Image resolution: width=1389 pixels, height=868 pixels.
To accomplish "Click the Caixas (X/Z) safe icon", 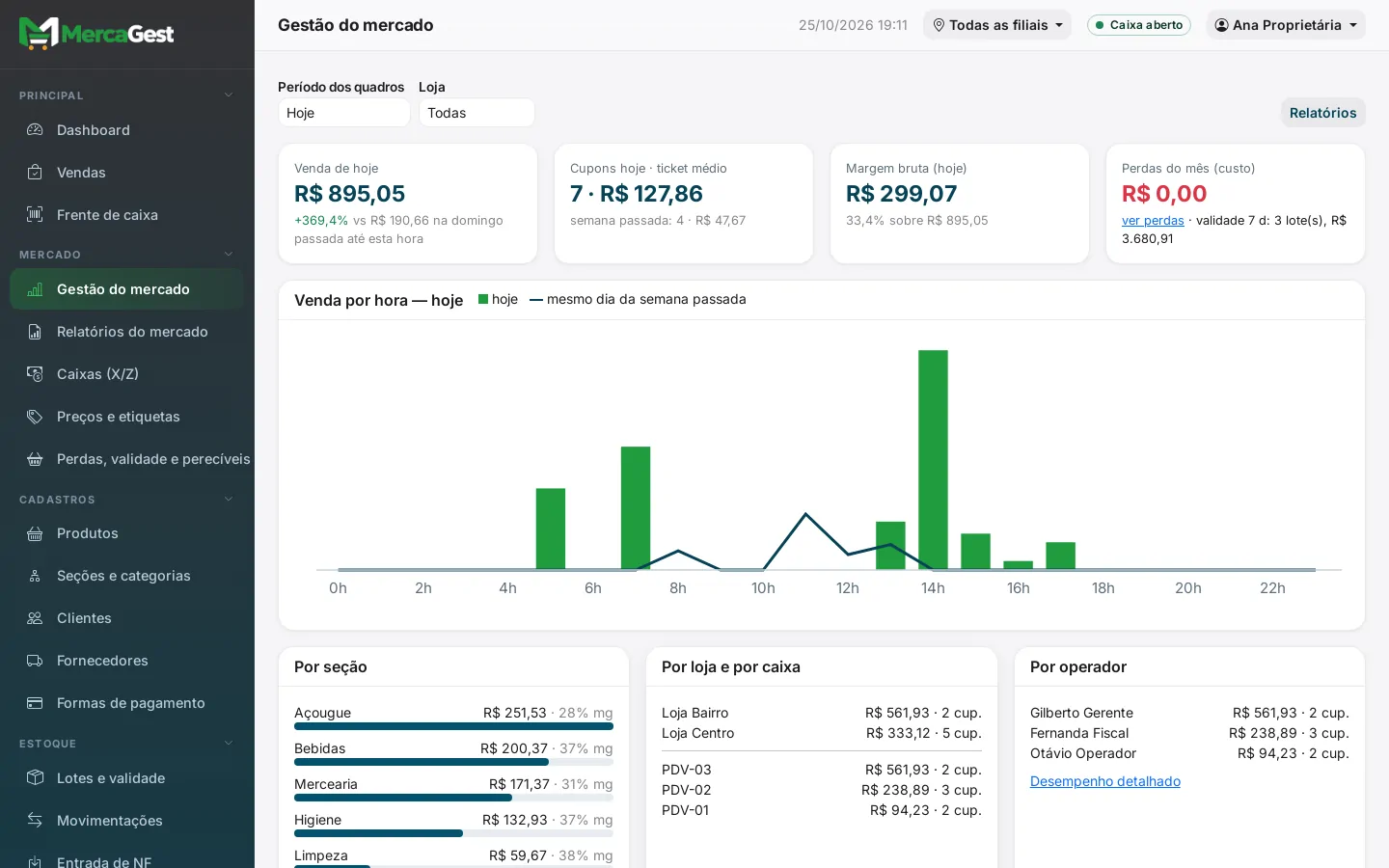I will click(35, 374).
